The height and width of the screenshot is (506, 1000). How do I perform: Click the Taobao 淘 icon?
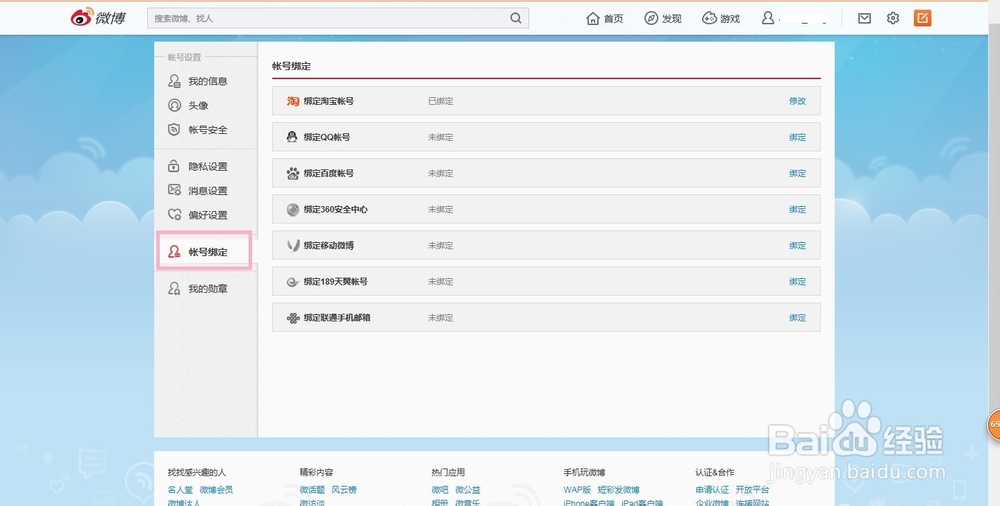click(293, 101)
